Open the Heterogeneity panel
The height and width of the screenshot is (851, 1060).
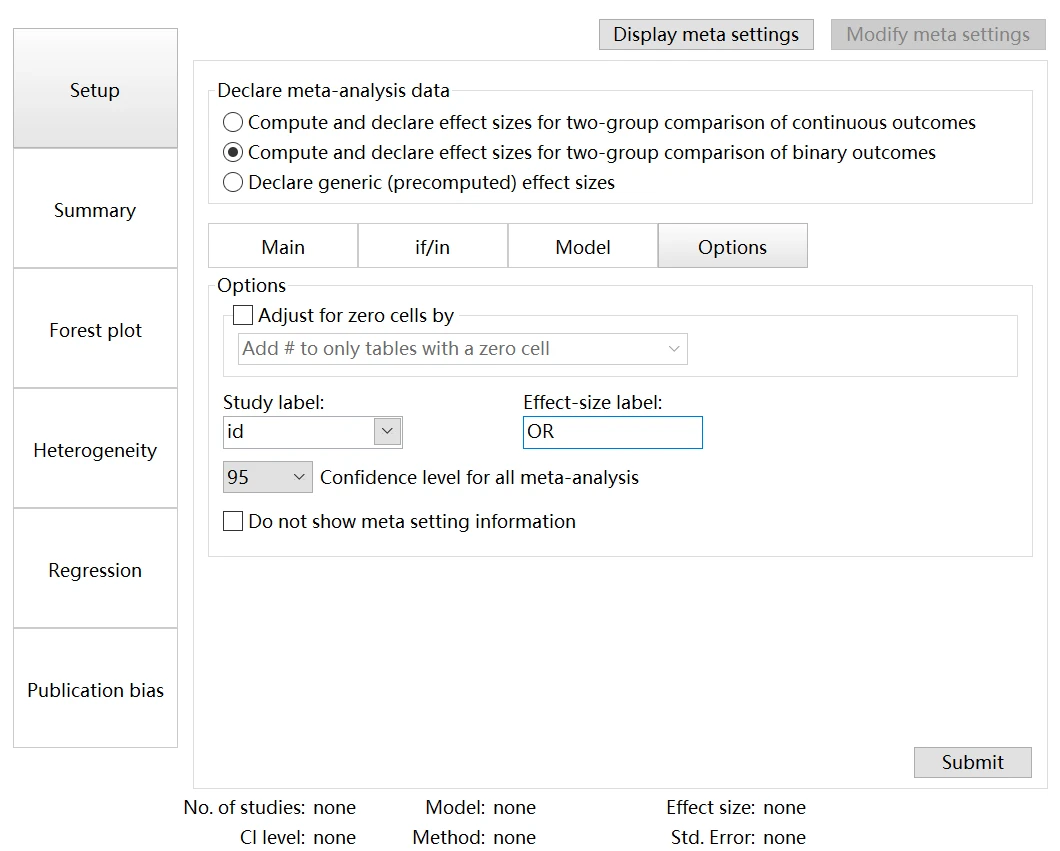(95, 450)
